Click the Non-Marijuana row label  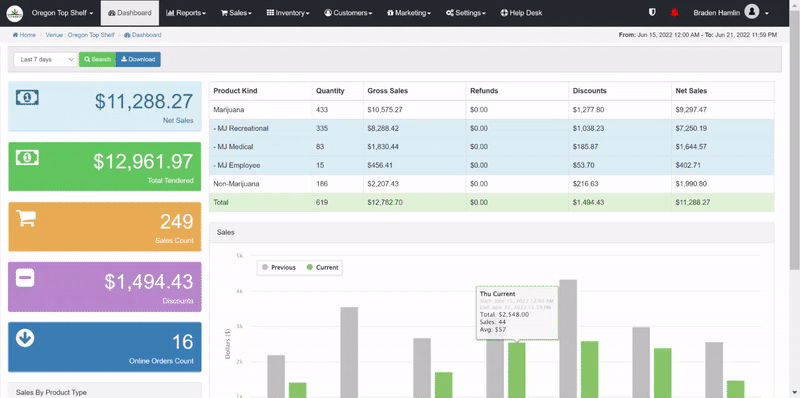coord(236,184)
